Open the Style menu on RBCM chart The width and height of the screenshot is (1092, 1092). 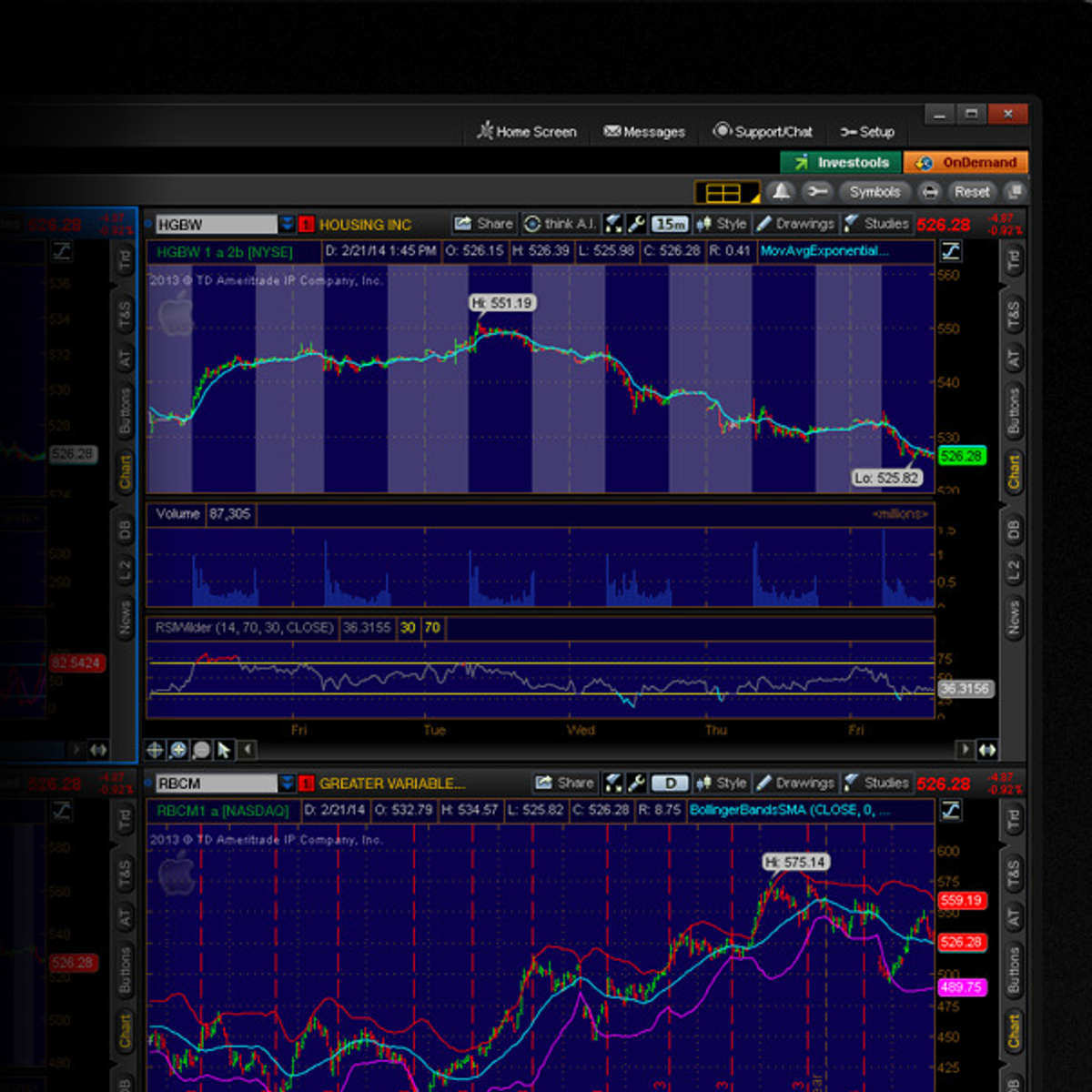tap(721, 783)
